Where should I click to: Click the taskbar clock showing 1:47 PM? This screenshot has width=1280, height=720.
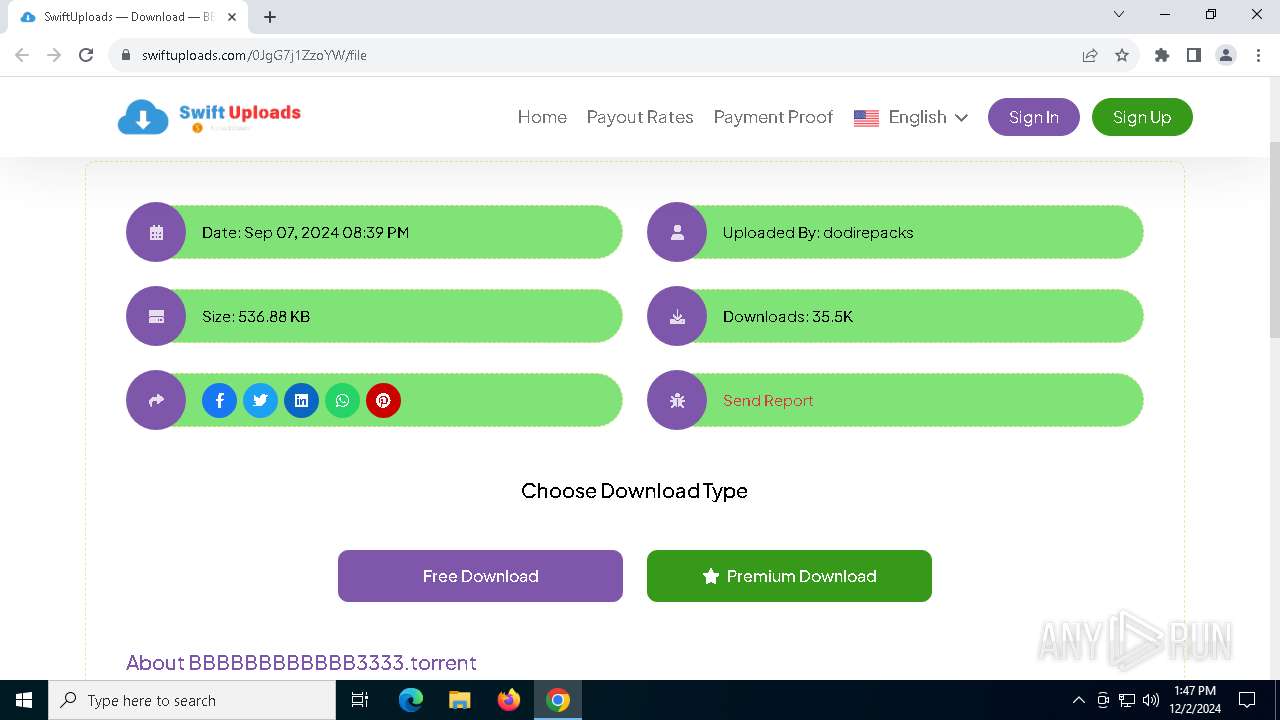tap(1195, 700)
